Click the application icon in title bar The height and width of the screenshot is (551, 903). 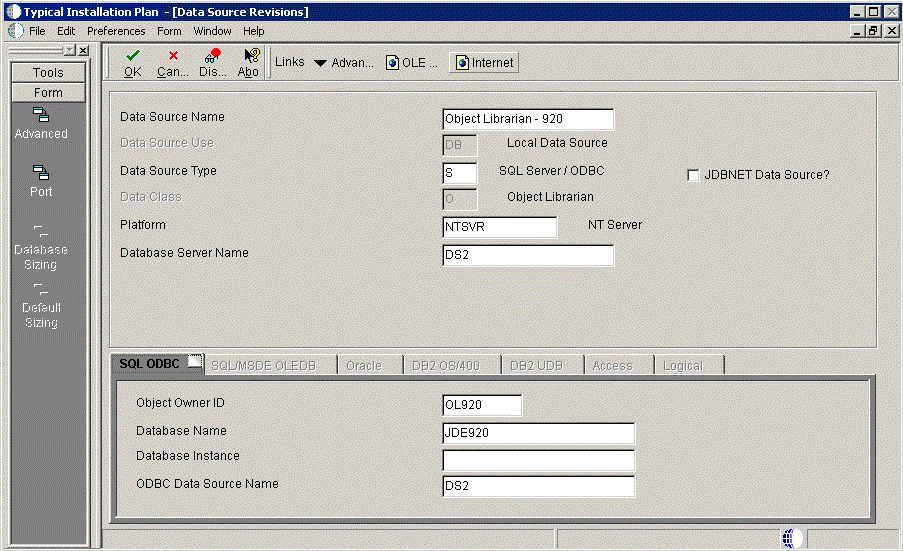13,12
